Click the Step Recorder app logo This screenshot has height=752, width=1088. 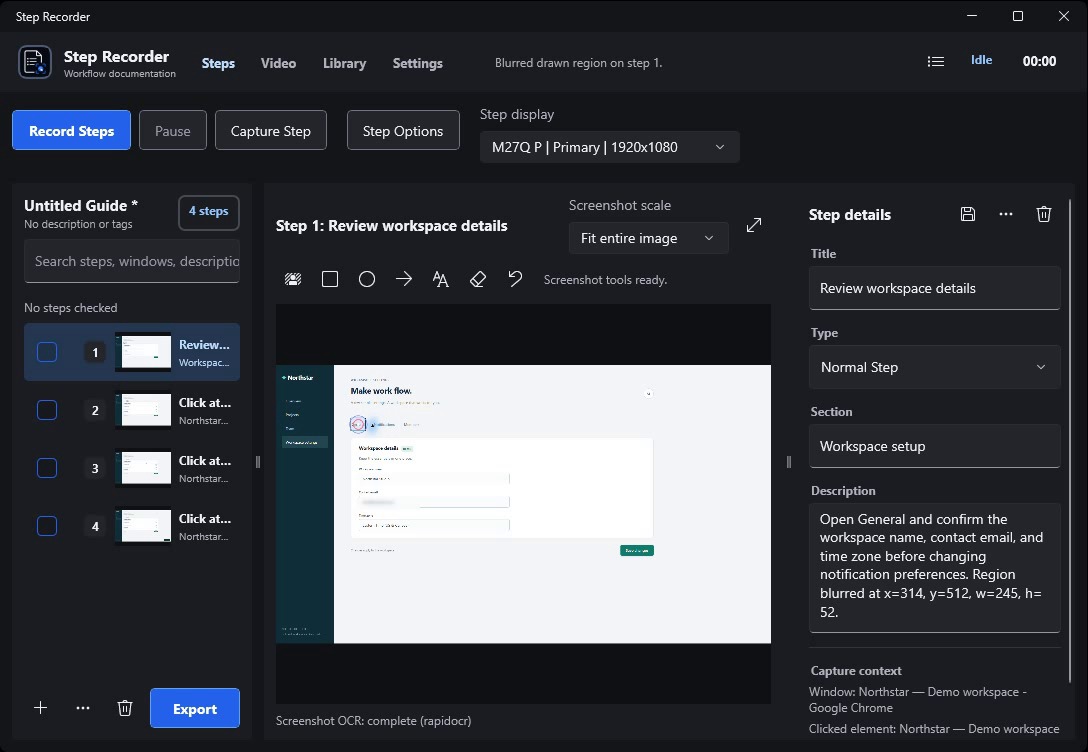tap(35, 62)
